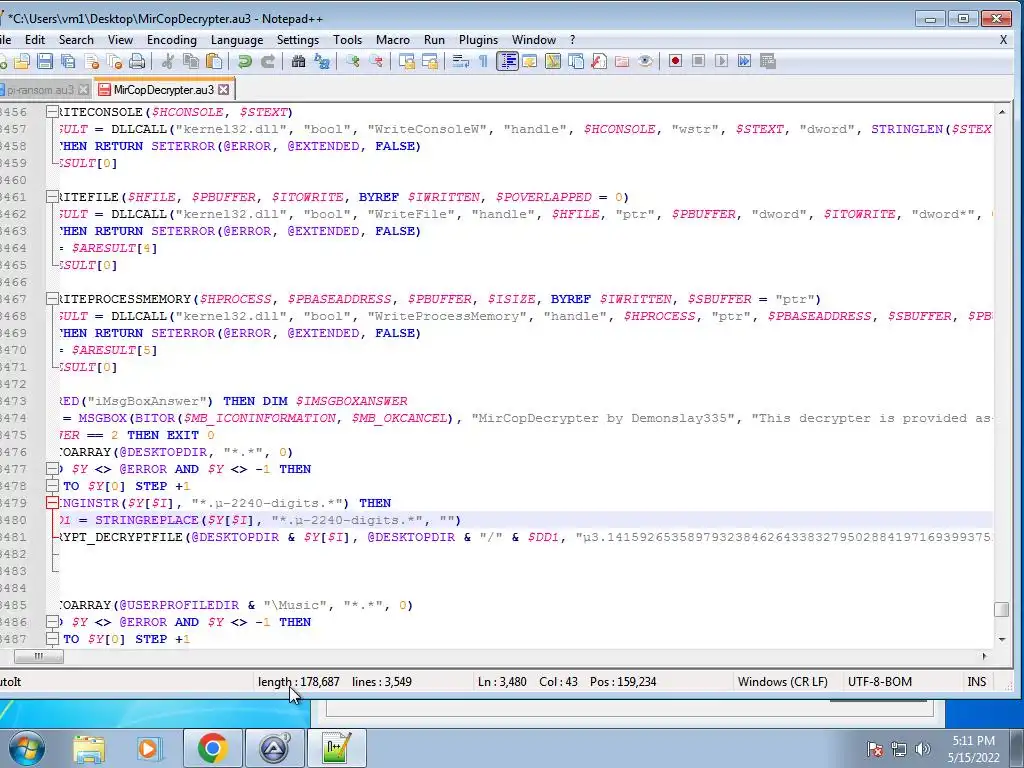The height and width of the screenshot is (768, 1024).
Task: Open the Plugins menu
Action: [x=478, y=40]
